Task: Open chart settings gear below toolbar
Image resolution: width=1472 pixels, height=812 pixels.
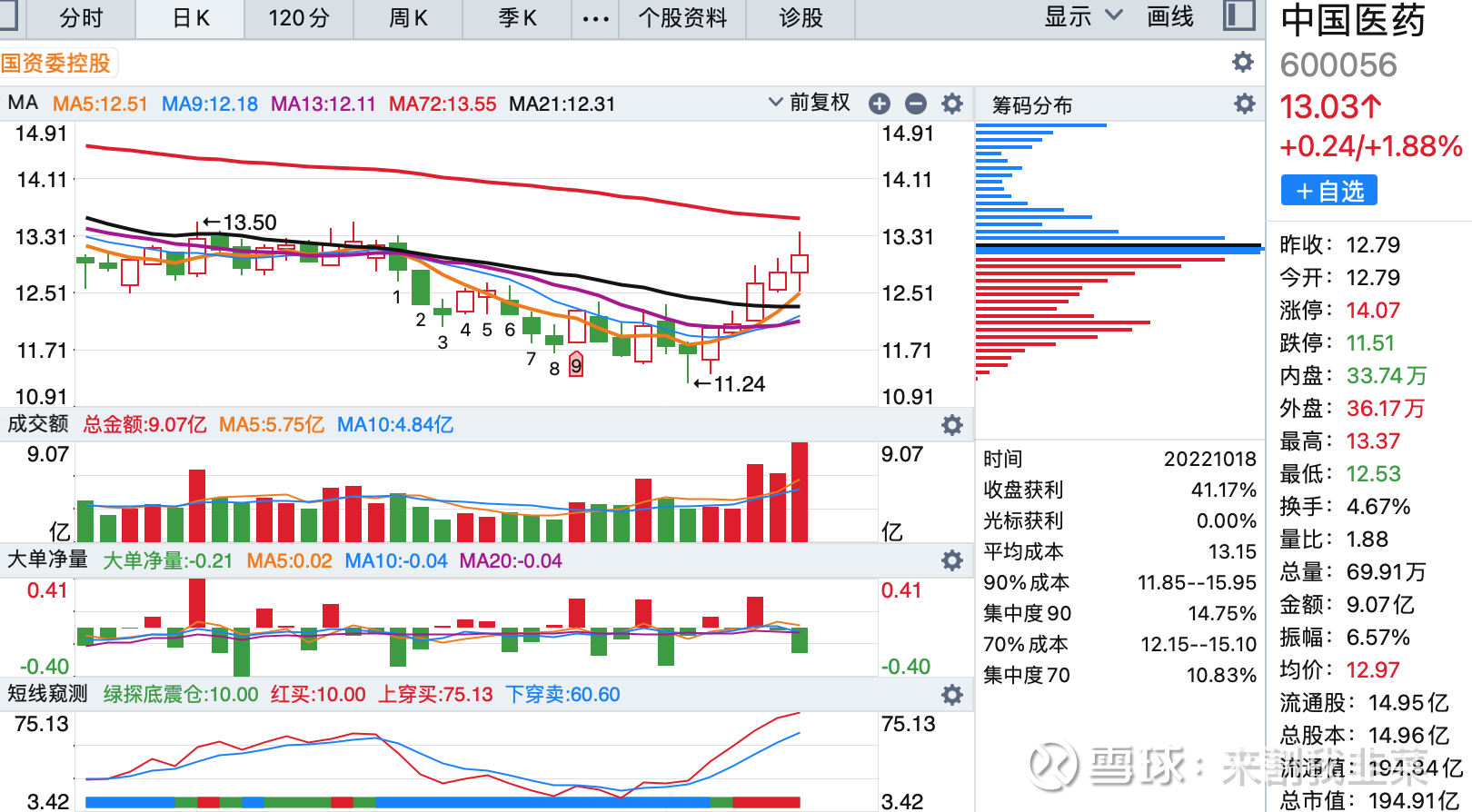Action: [x=1242, y=62]
